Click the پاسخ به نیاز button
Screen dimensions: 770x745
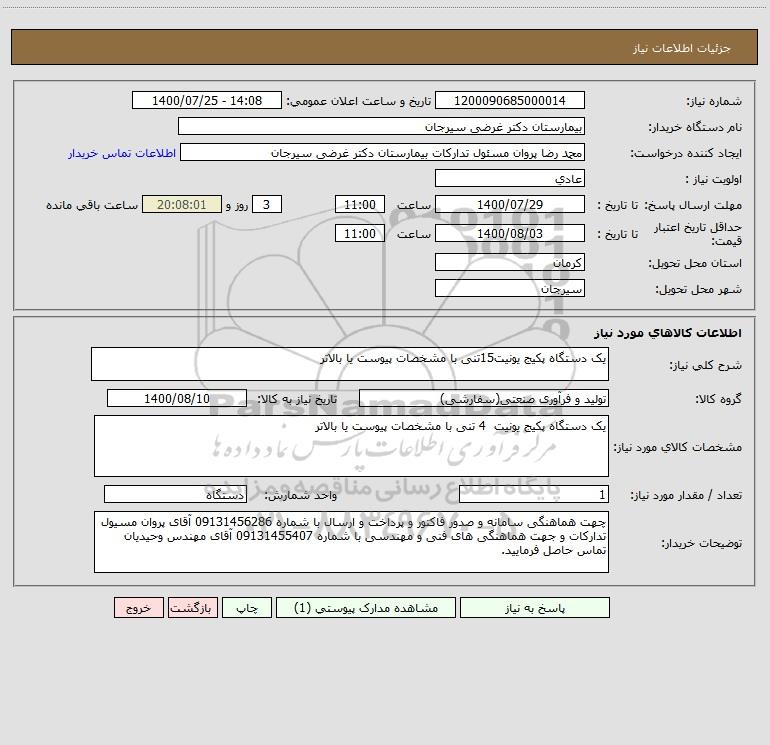point(535,607)
